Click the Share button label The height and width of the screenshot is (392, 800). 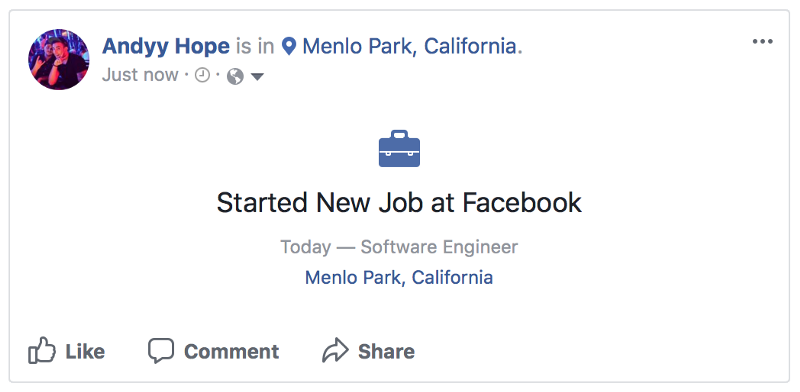pyautogui.click(x=386, y=352)
